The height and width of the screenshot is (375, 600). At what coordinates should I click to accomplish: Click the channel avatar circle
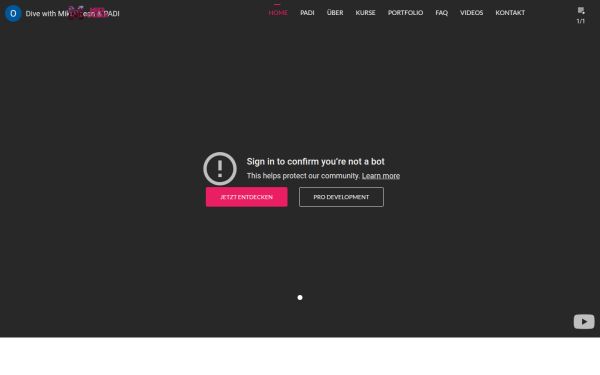tap(13, 13)
